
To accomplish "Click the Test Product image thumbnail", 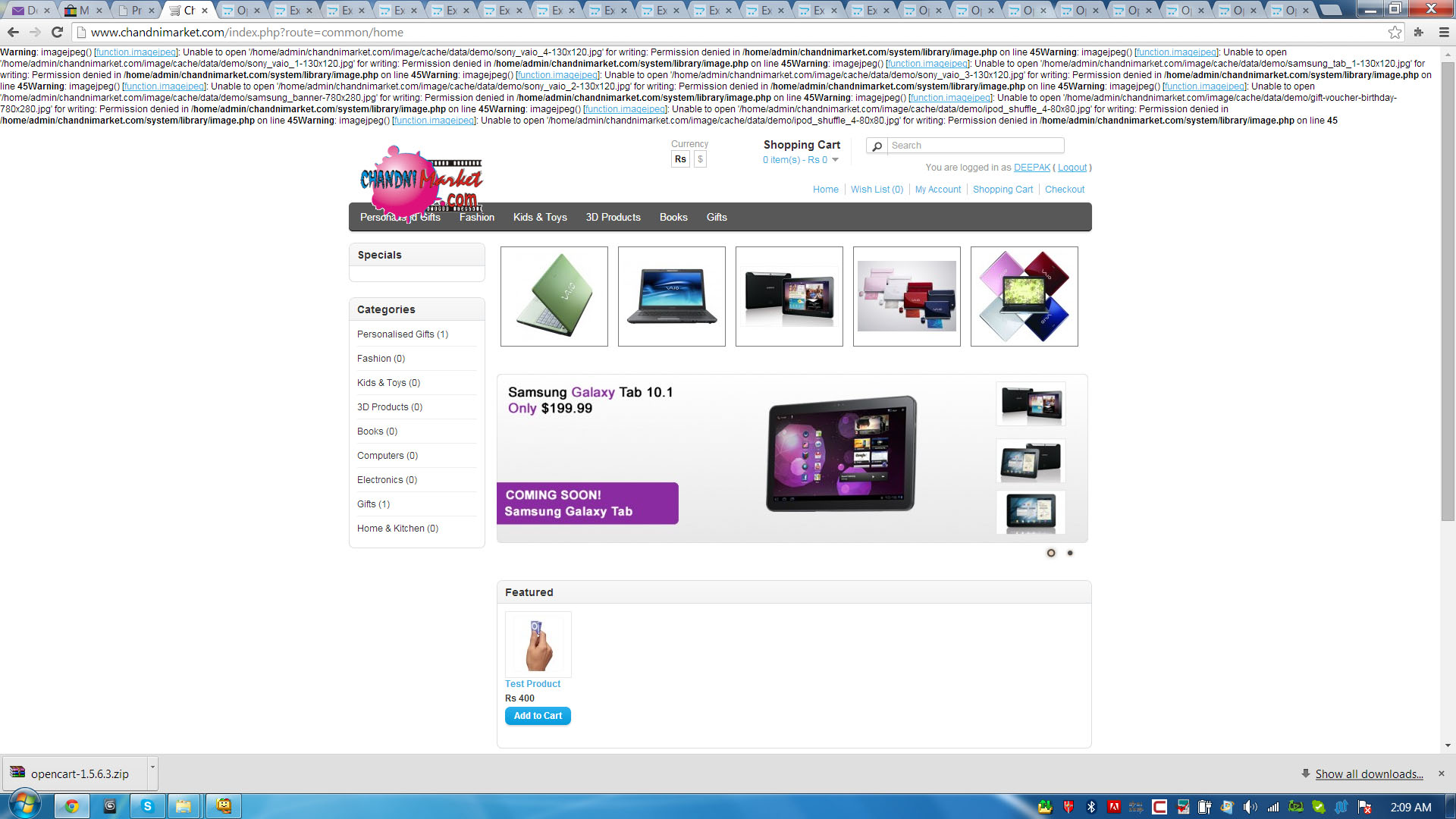I will [x=538, y=644].
